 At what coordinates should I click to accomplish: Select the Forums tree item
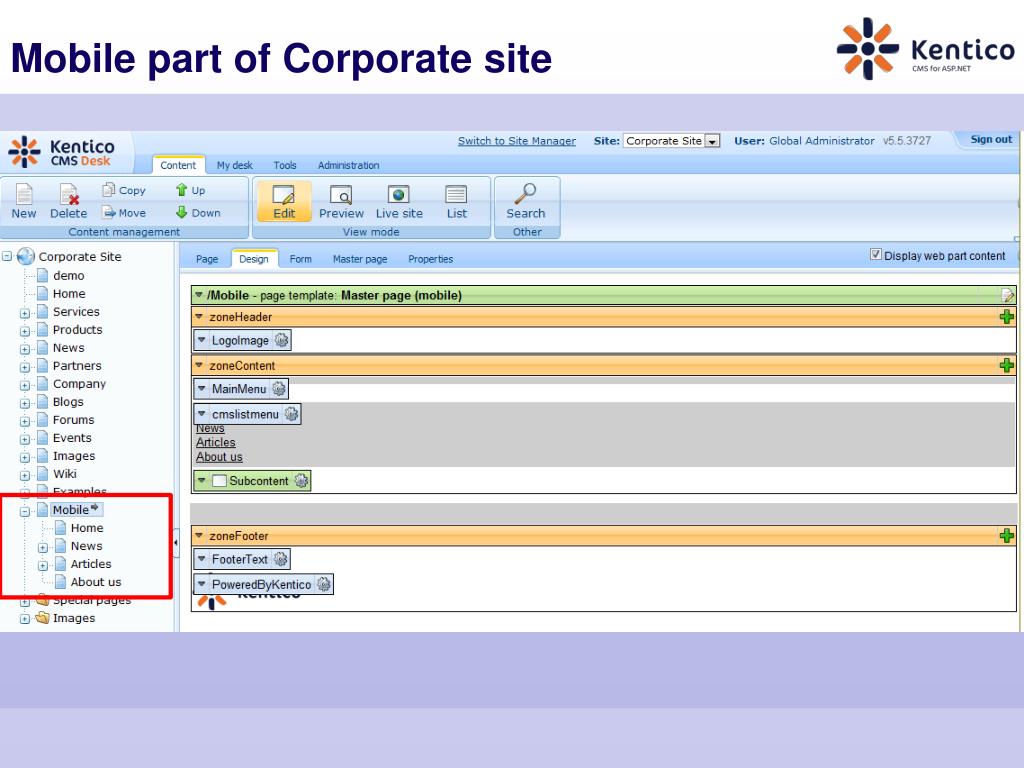click(73, 419)
